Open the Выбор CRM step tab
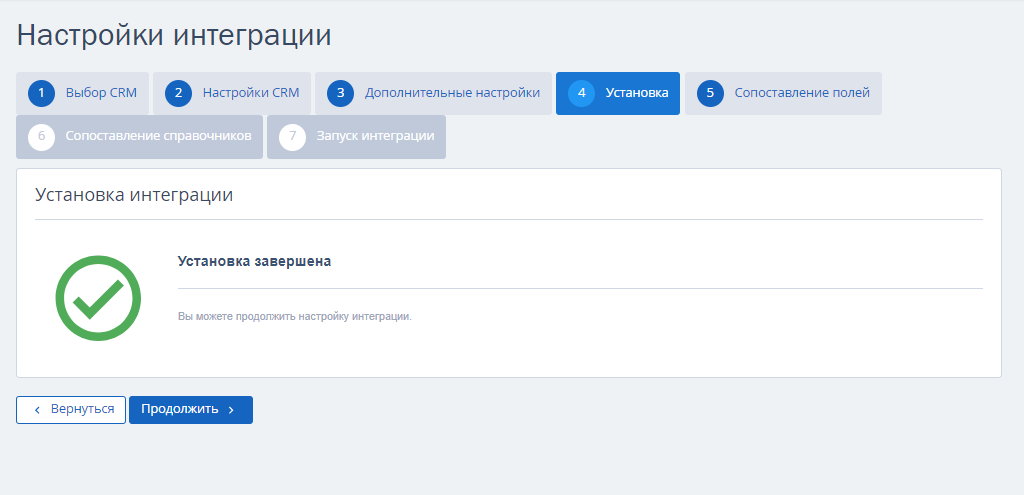Image resolution: width=1024 pixels, height=495 pixels. (82, 93)
